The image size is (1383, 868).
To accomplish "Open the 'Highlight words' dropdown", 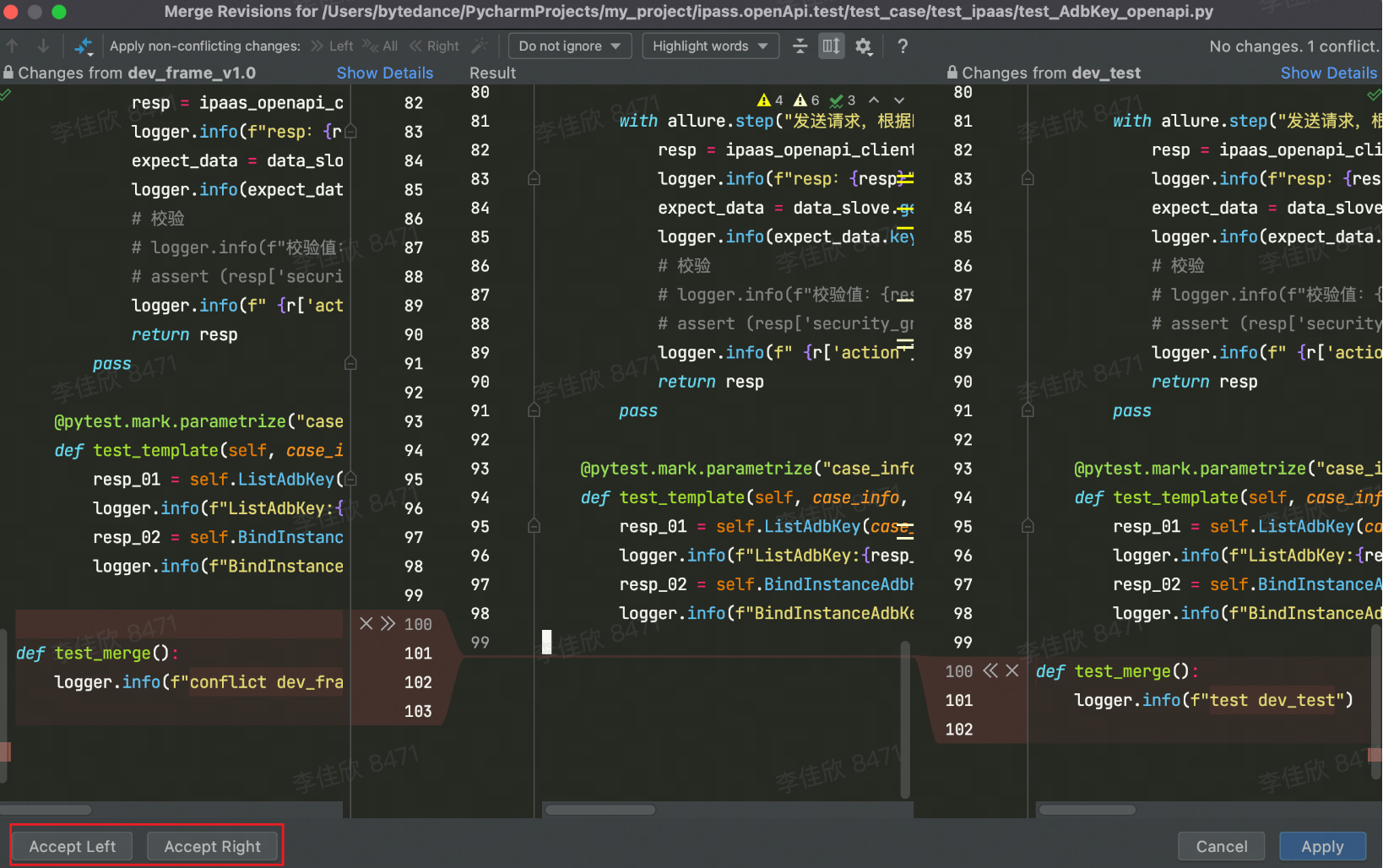I will [x=710, y=46].
